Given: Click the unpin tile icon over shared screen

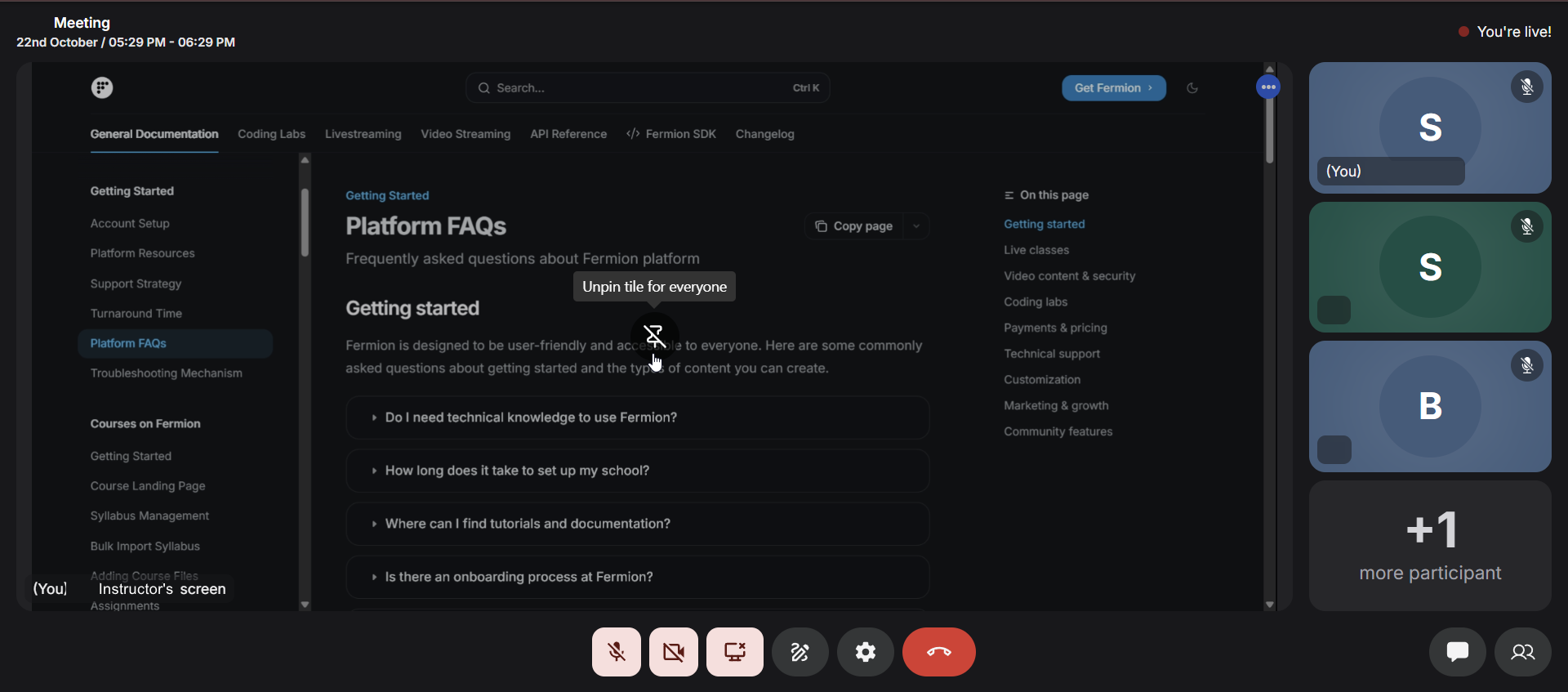Looking at the screenshot, I should [x=654, y=335].
